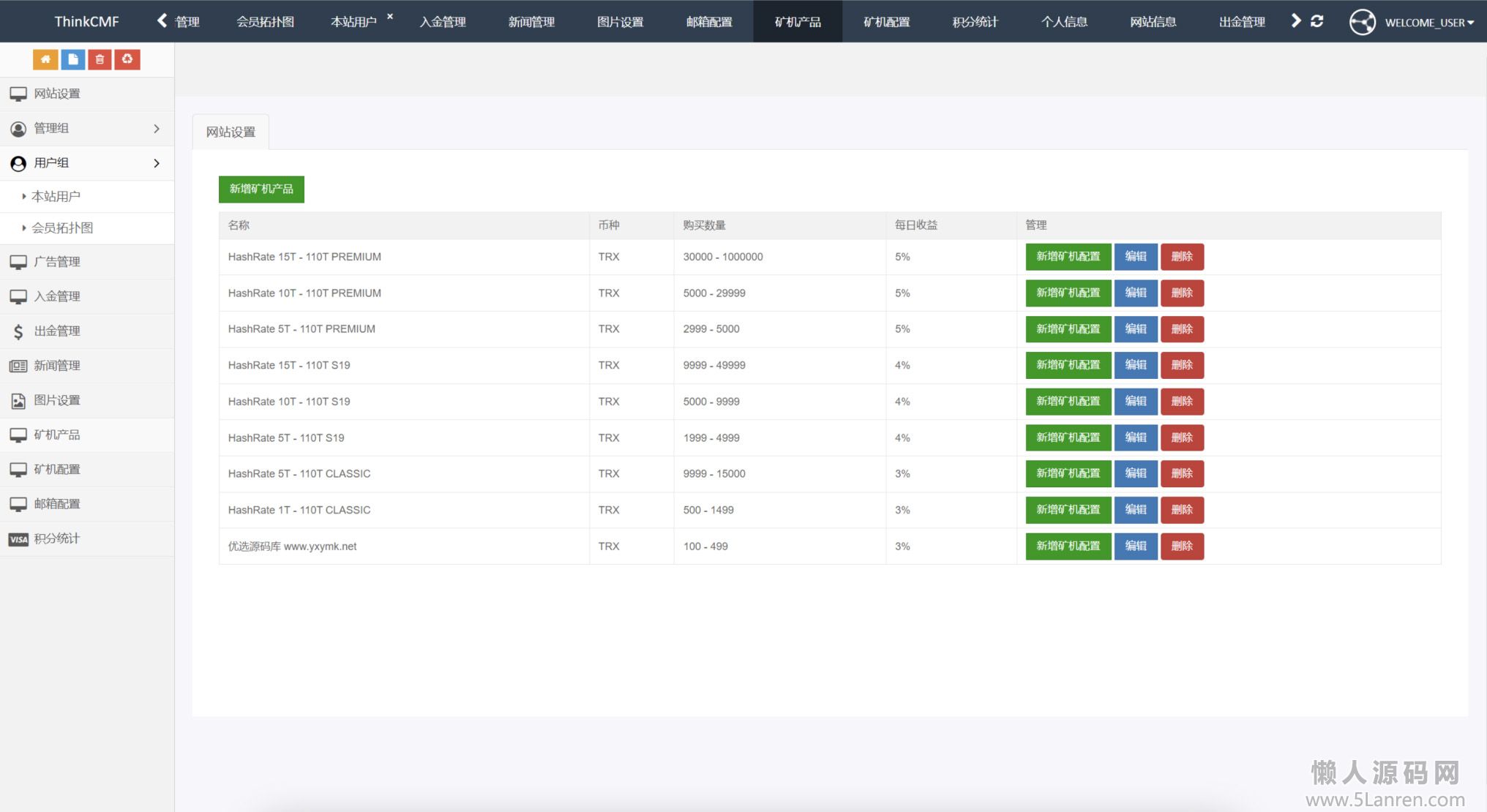Open the WELCOME_USER dropdown menu
This screenshot has height=812, width=1487.
pos(1428,23)
